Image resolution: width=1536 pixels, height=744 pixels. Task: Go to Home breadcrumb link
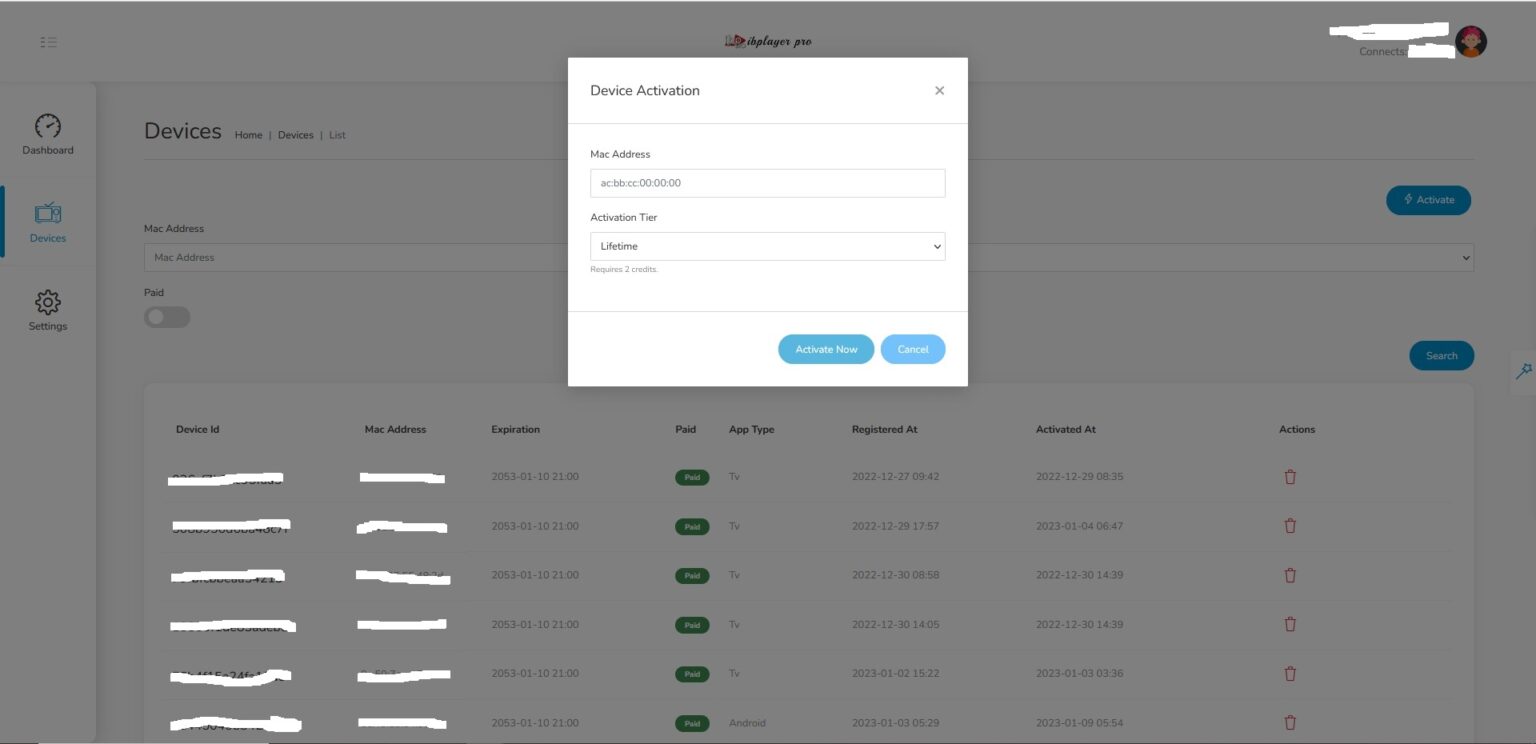click(x=248, y=135)
